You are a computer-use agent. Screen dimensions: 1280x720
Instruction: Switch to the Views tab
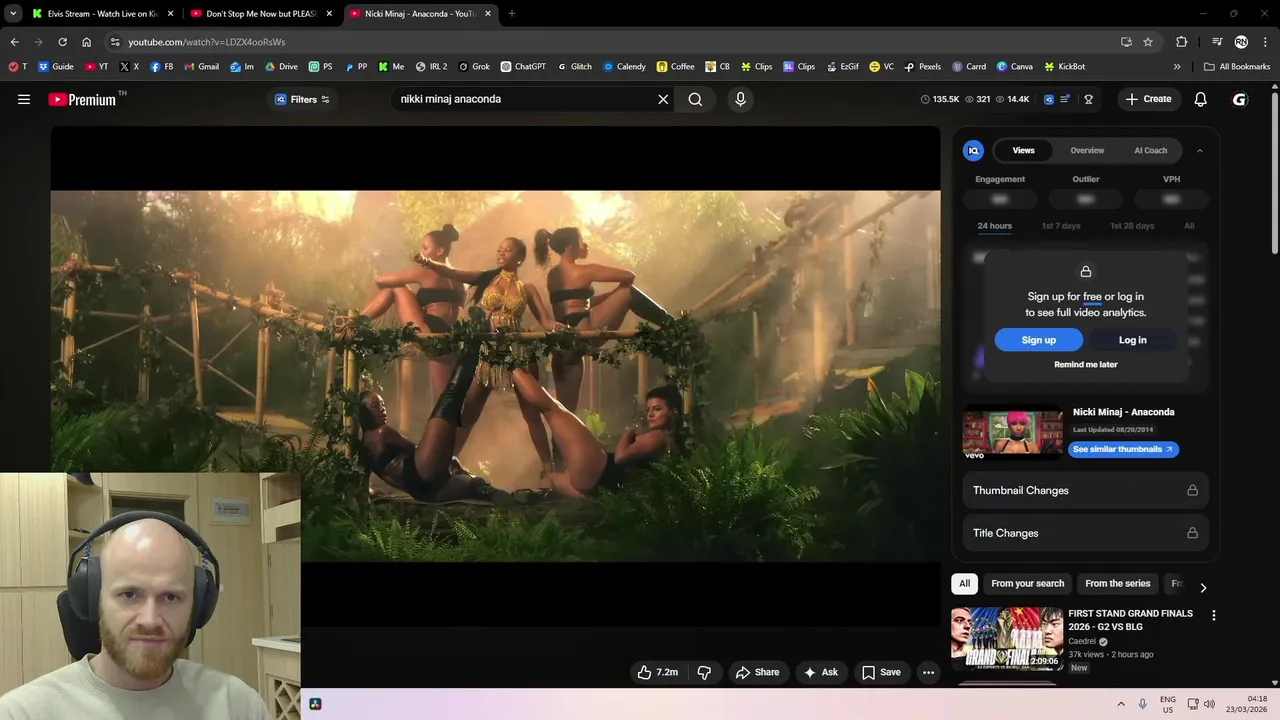pyautogui.click(x=1023, y=150)
